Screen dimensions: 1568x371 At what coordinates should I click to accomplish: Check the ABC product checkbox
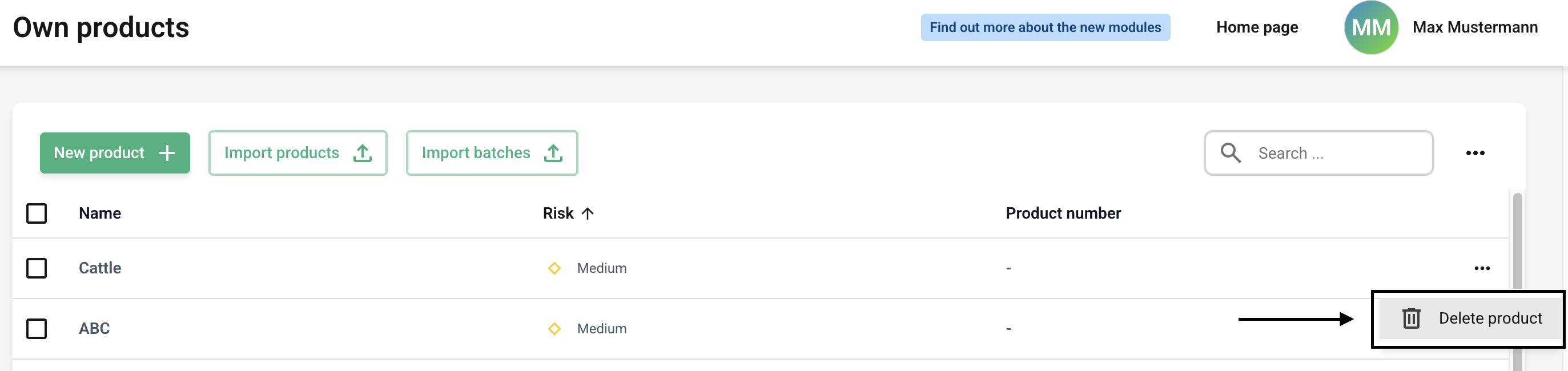[x=37, y=328]
